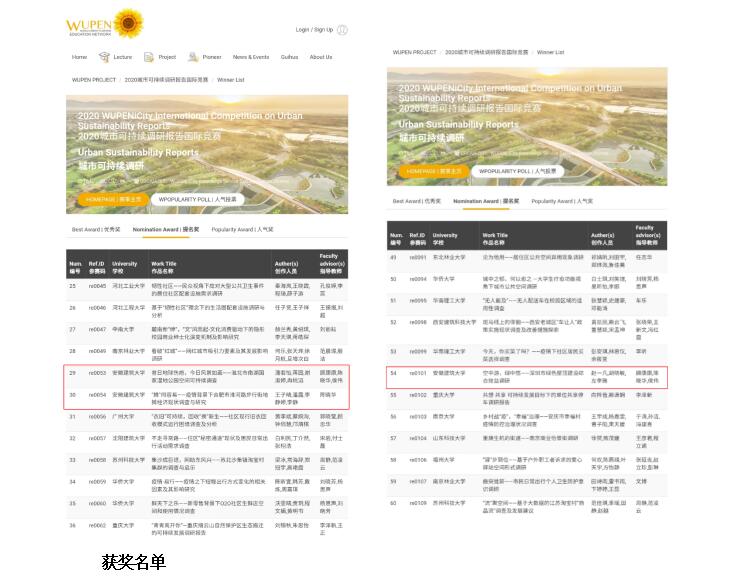The width and height of the screenshot is (737, 577).
Task: Select Nomination Award tab on left page
Action: (166, 229)
